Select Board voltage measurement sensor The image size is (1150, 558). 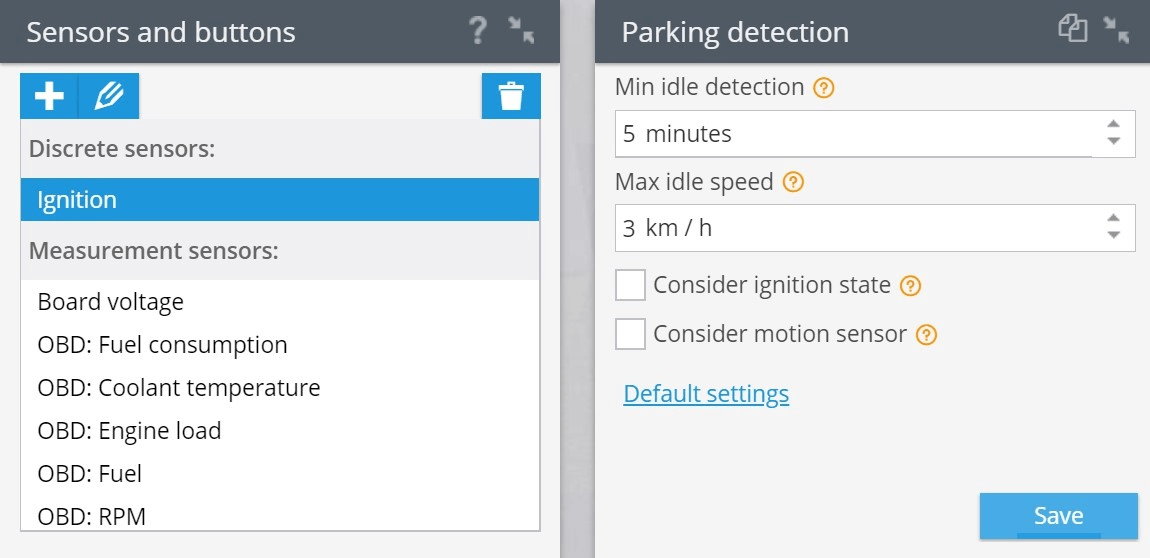click(x=279, y=301)
